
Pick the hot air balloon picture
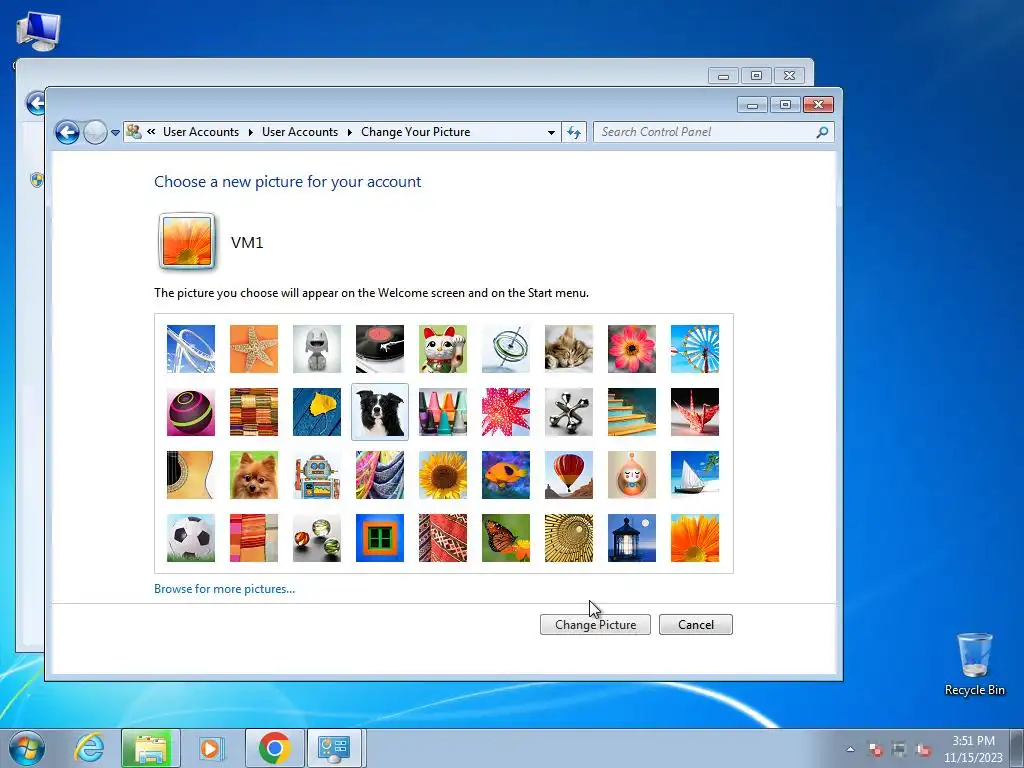[569, 475]
